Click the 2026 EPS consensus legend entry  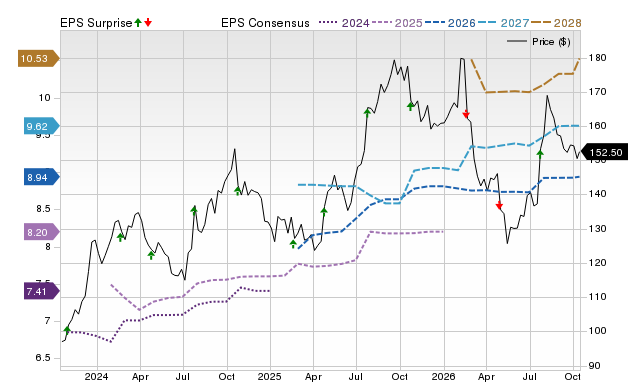point(450,23)
